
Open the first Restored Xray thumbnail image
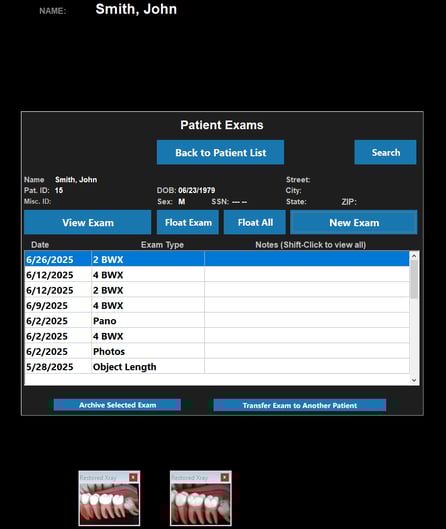pyautogui.click(x=109, y=503)
